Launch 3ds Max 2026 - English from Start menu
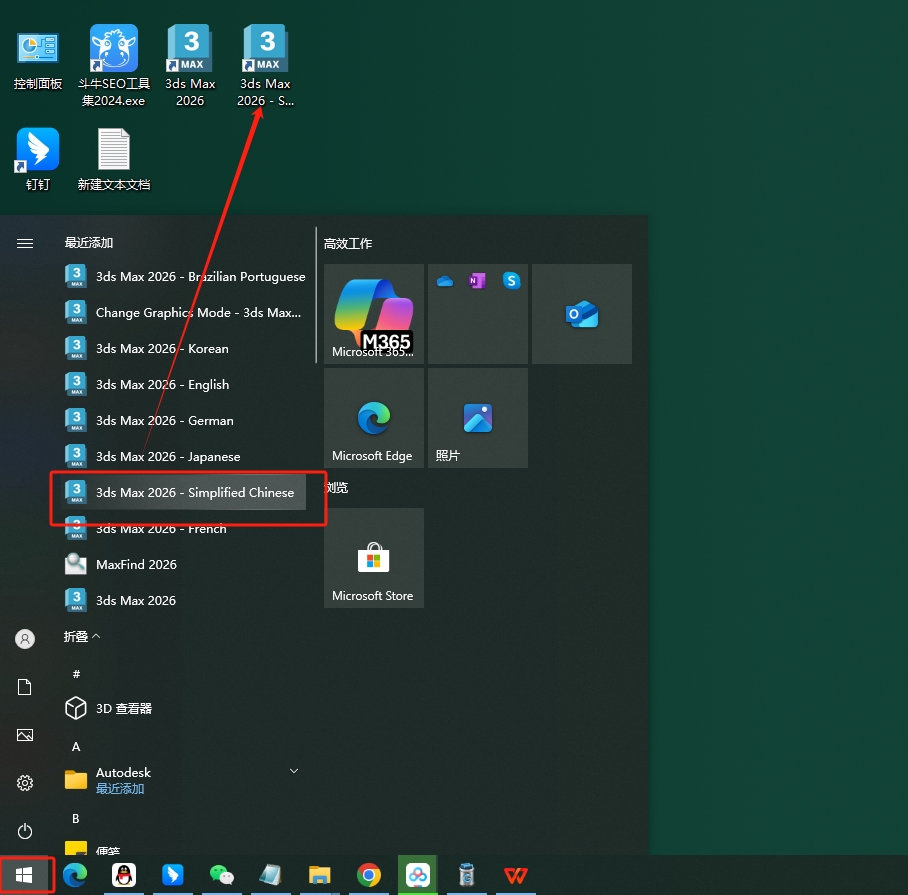 pos(162,384)
